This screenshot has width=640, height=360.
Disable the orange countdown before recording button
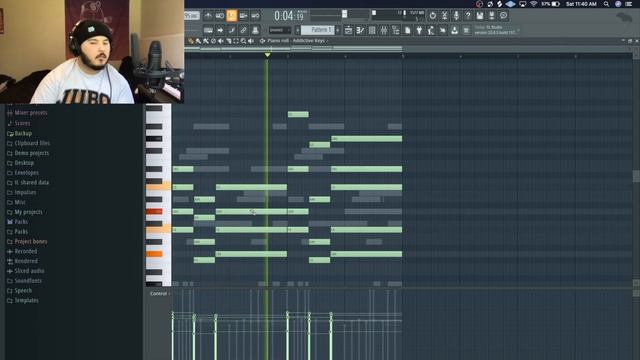point(232,16)
